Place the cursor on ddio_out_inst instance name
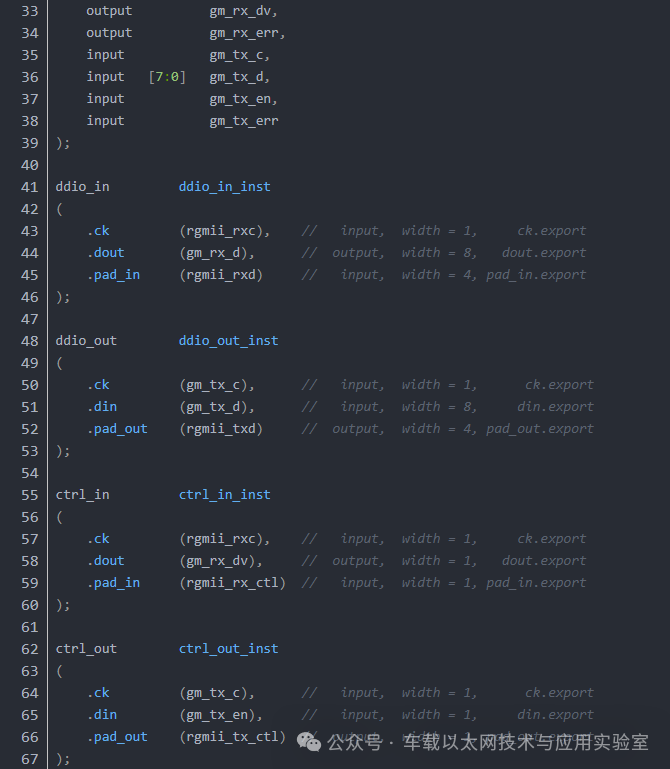Viewport: 670px width, 769px height. tap(229, 341)
